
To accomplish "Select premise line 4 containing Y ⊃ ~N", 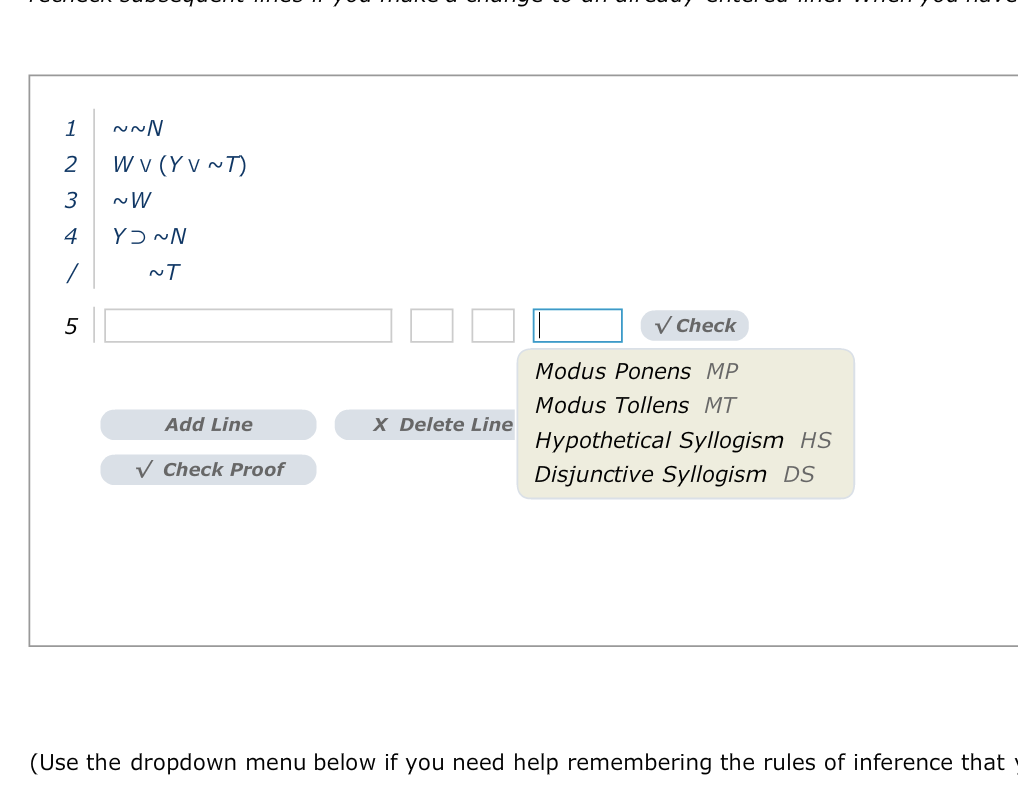I will [150, 236].
